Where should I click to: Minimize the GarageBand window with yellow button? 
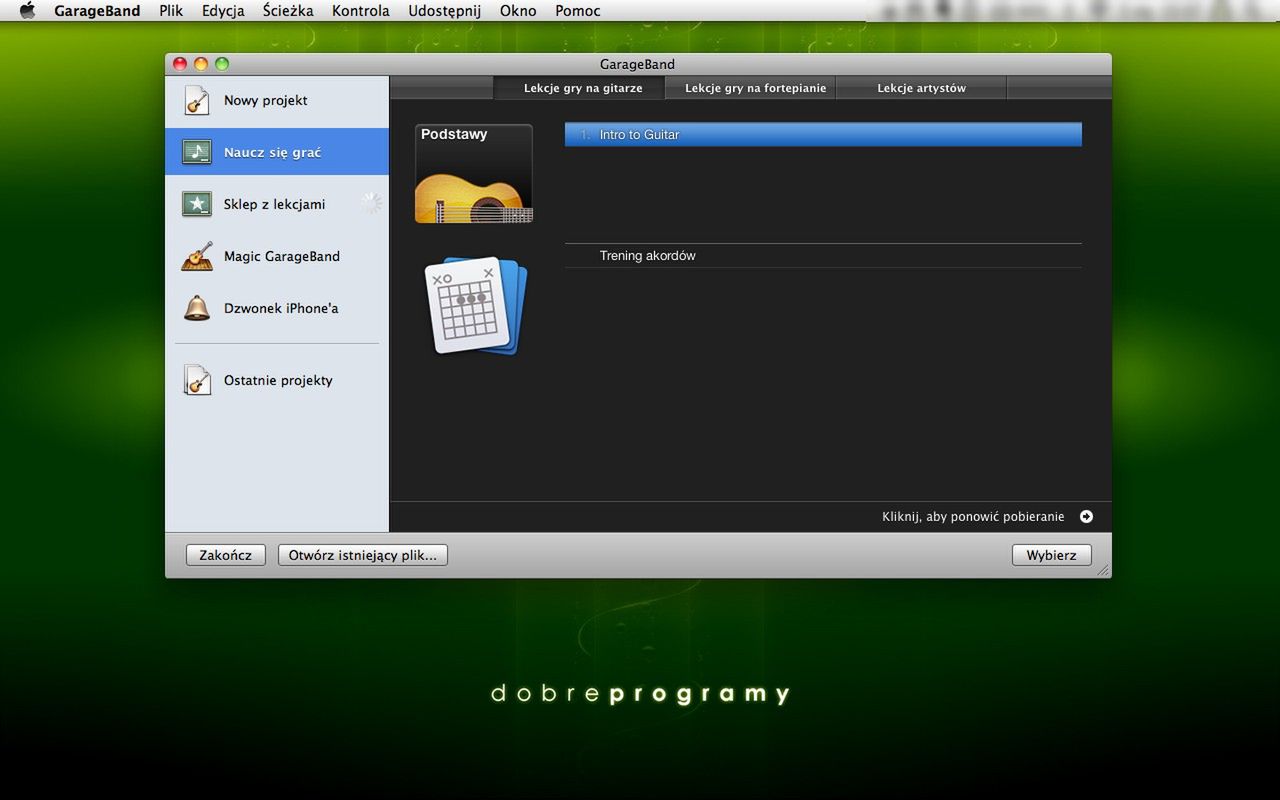201,64
